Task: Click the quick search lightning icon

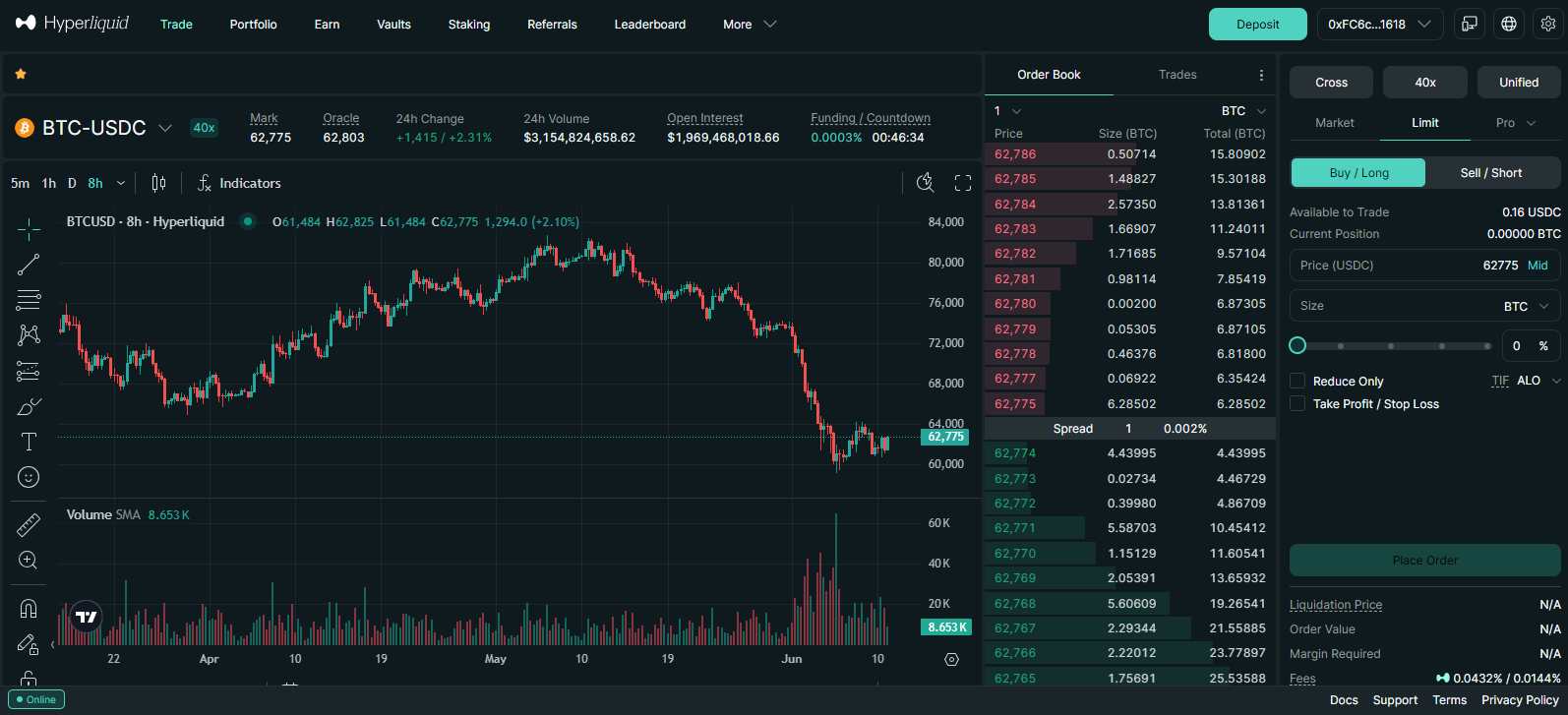Action: click(x=925, y=183)
